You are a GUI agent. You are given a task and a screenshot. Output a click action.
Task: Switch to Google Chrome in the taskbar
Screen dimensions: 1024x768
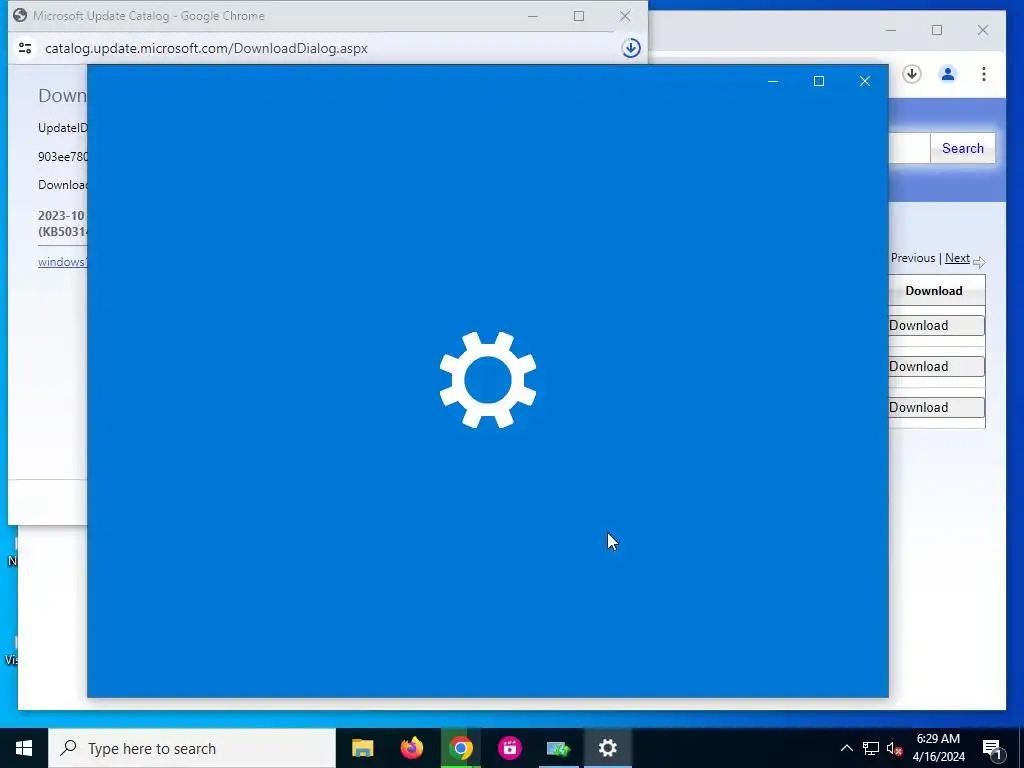[x=460, y=748]
